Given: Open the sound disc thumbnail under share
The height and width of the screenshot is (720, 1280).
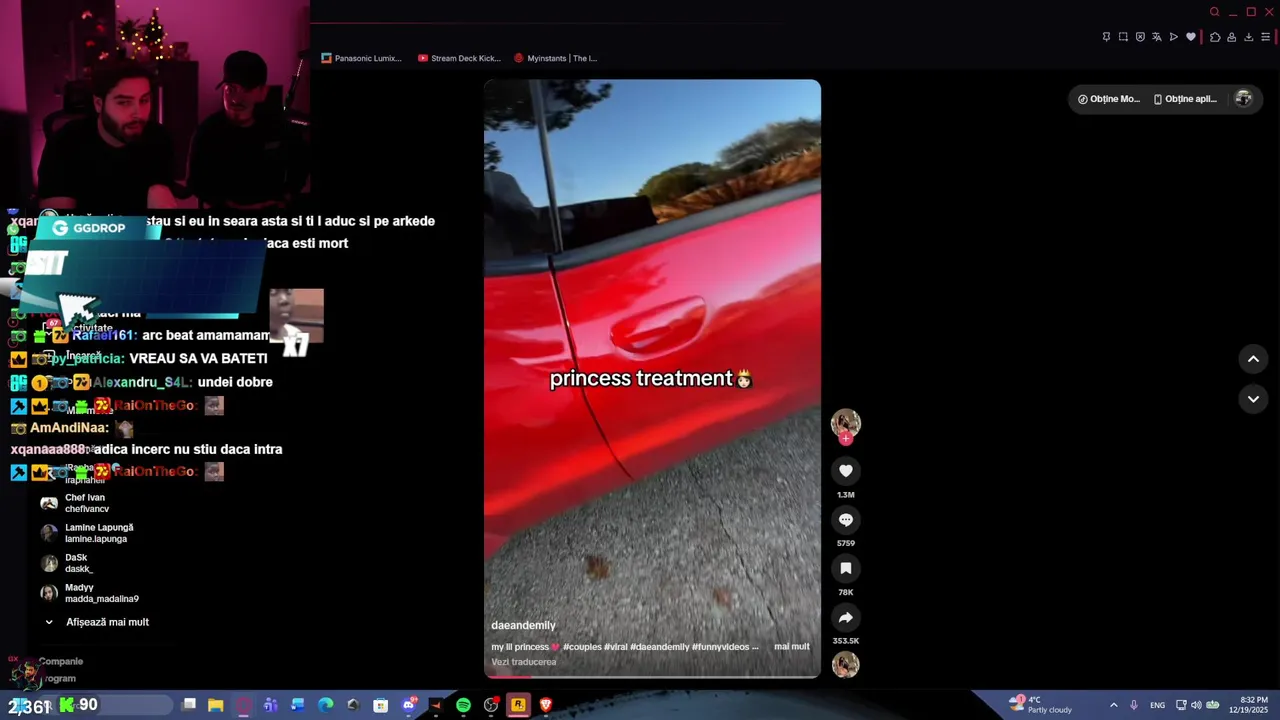Looking at the screenshot, I should point(846,664).
